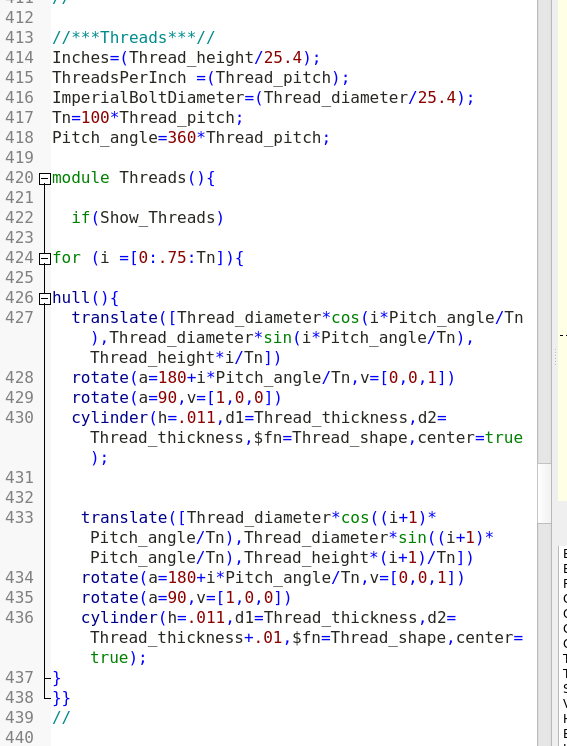Click the closing brace on line 437
Viewport: 567px width, 746px height.
[57, 677]
